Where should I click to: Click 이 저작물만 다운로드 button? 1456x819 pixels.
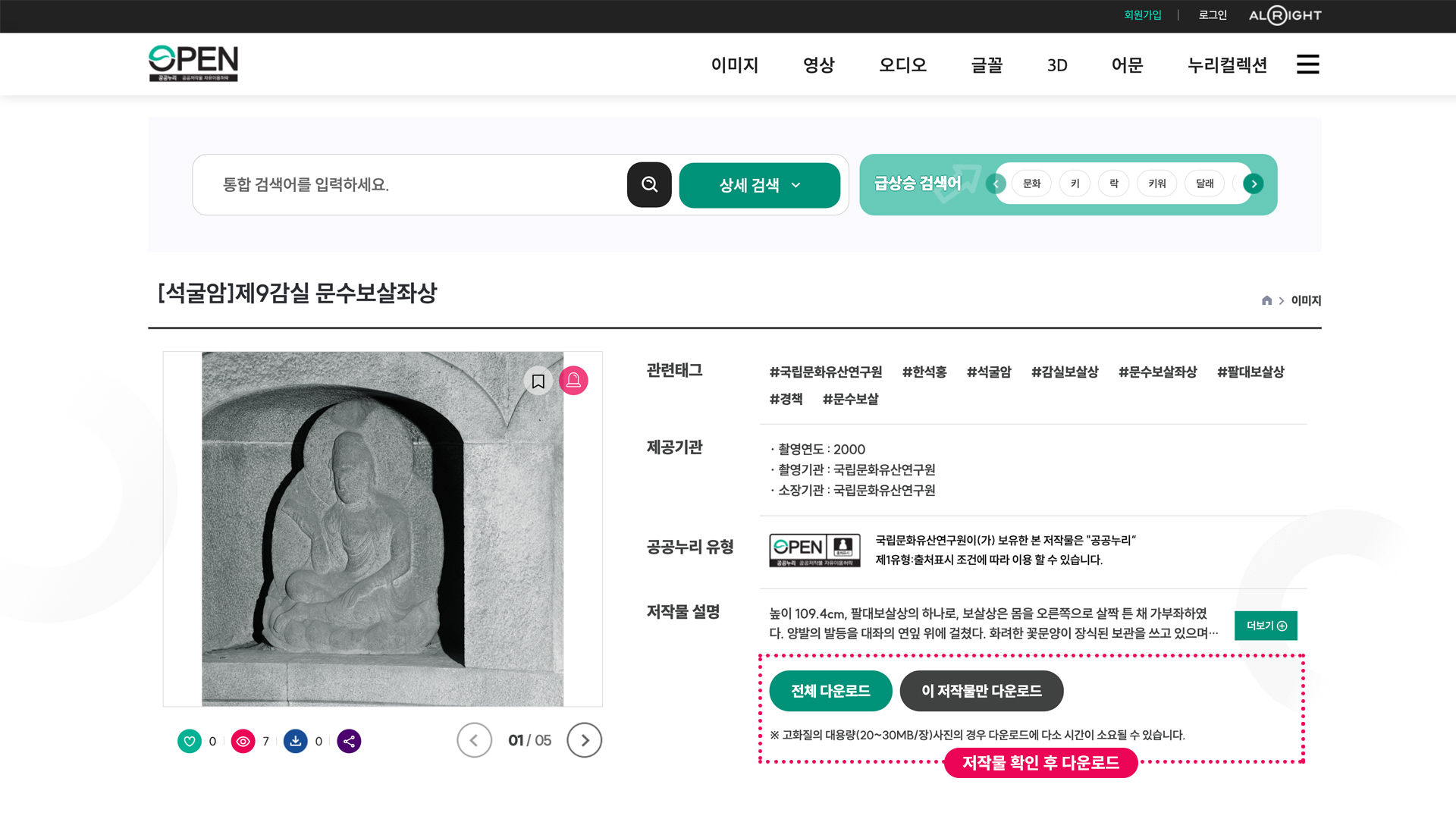[x=981, y=691]
